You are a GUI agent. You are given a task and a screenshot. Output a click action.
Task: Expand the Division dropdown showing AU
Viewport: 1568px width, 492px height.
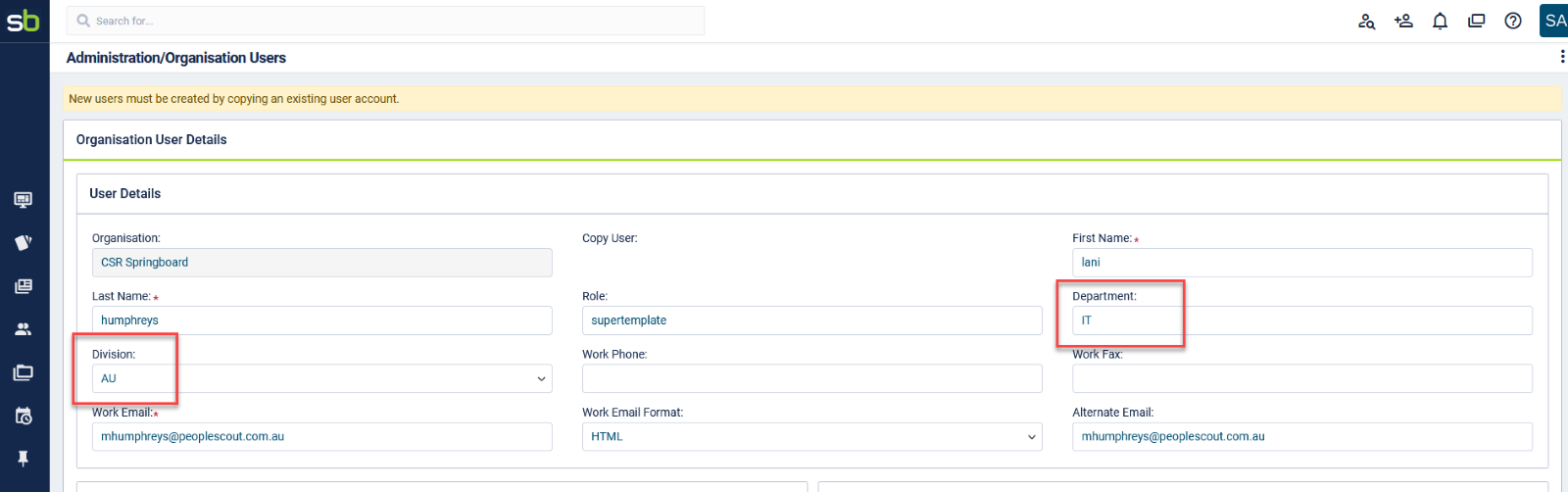[322, 378]
